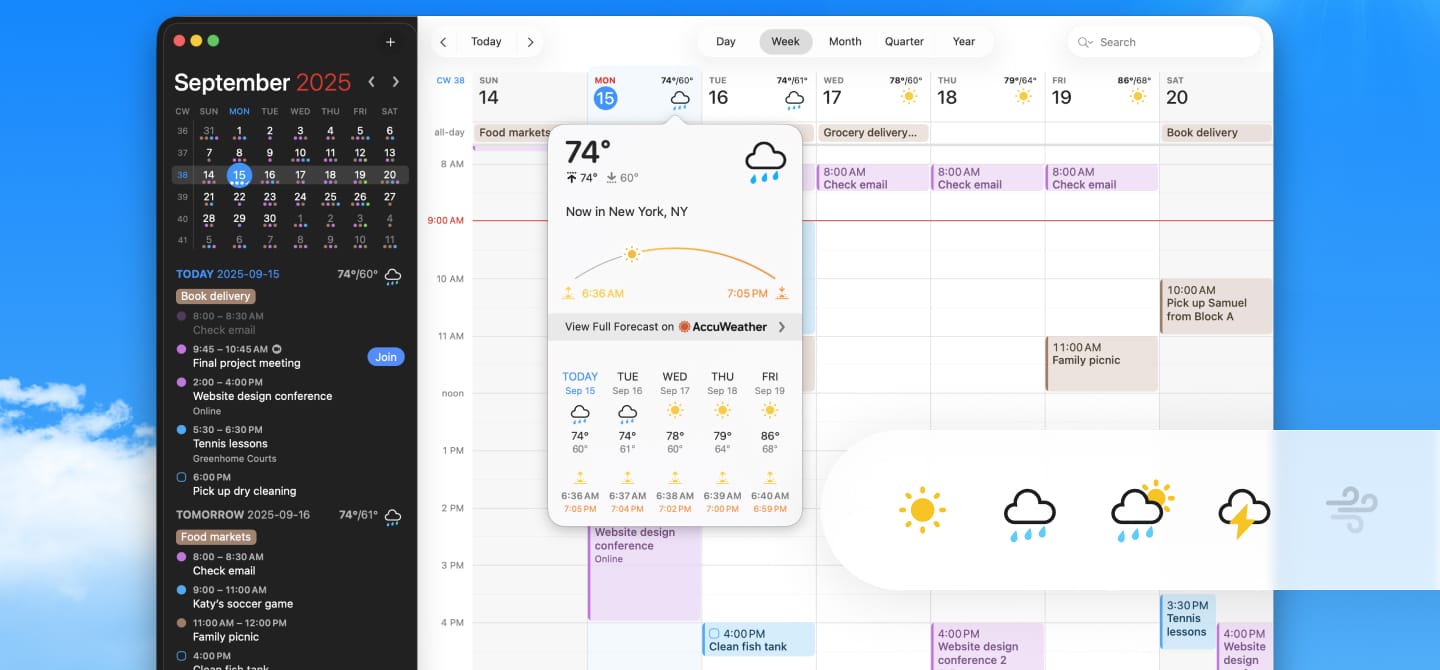Click thunderstorm icon in weather strip

coord(1244,514)
